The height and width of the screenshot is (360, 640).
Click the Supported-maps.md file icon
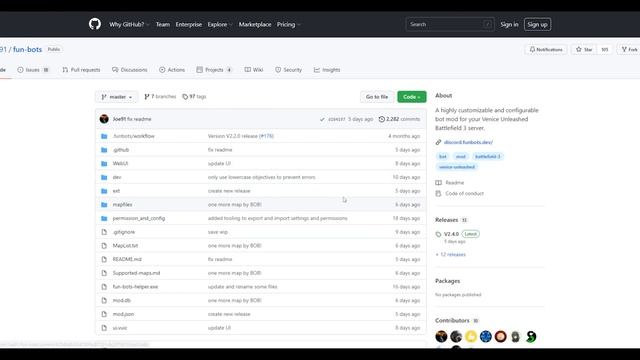coord(104,273)
